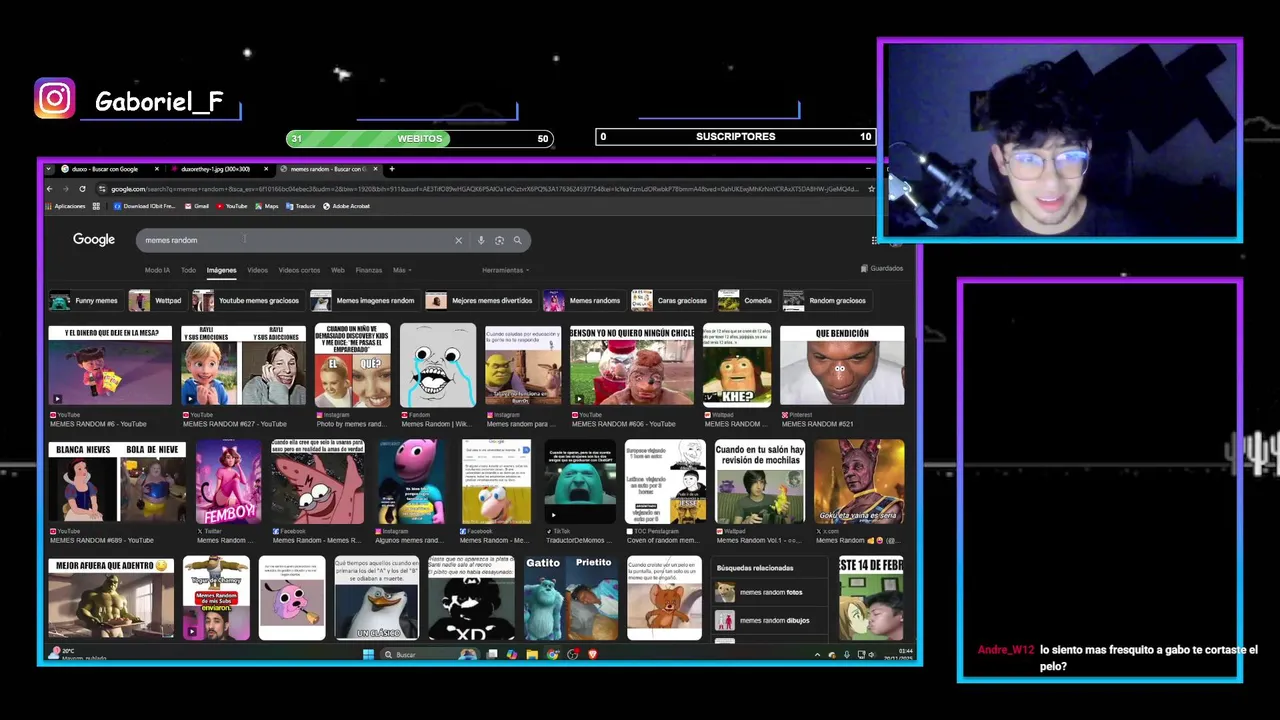Select the Imágenes tab
Screen dimensions: 1280x720
[221, 270]
